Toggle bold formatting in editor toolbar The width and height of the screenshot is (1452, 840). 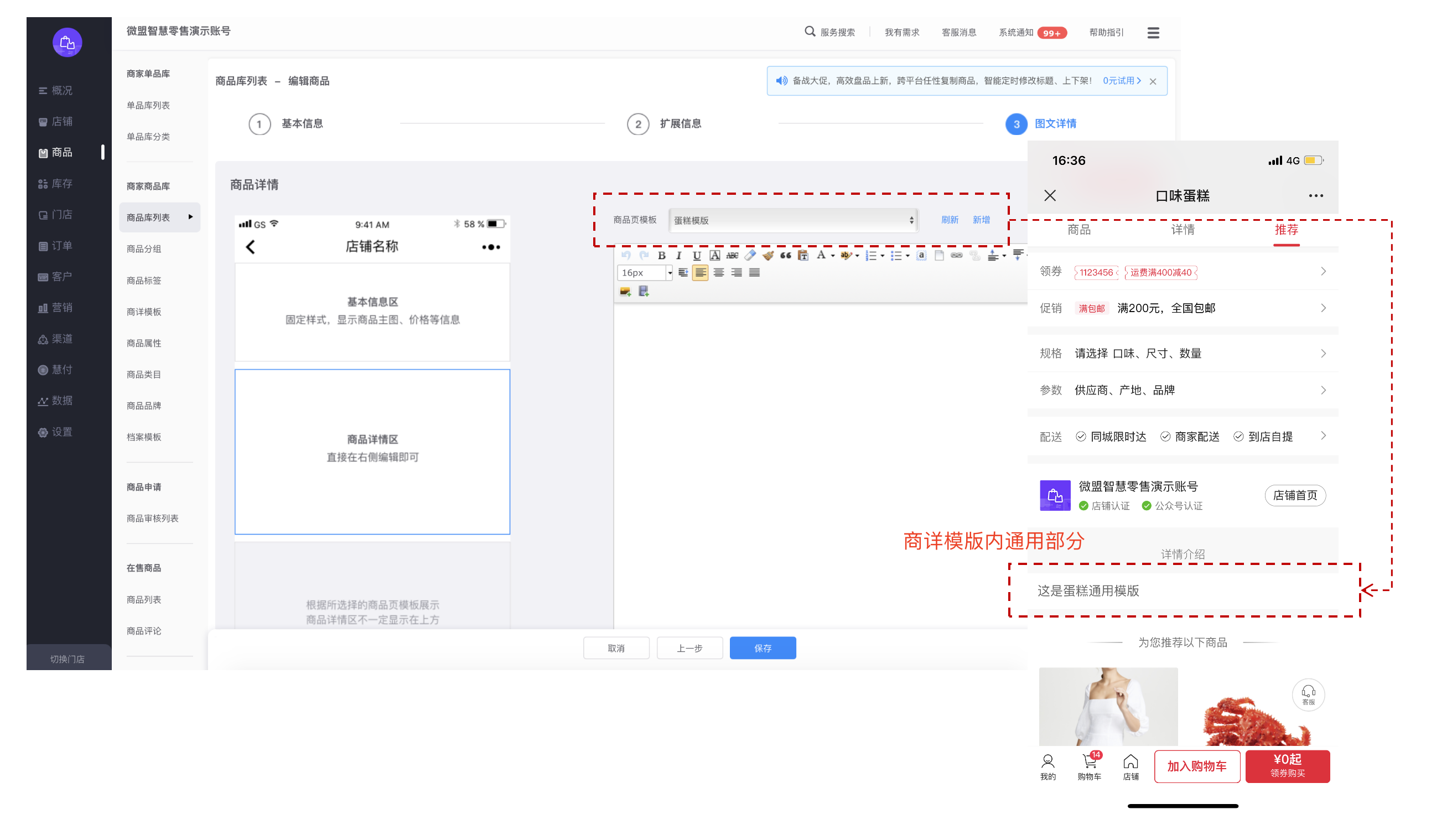click(661, 255)
